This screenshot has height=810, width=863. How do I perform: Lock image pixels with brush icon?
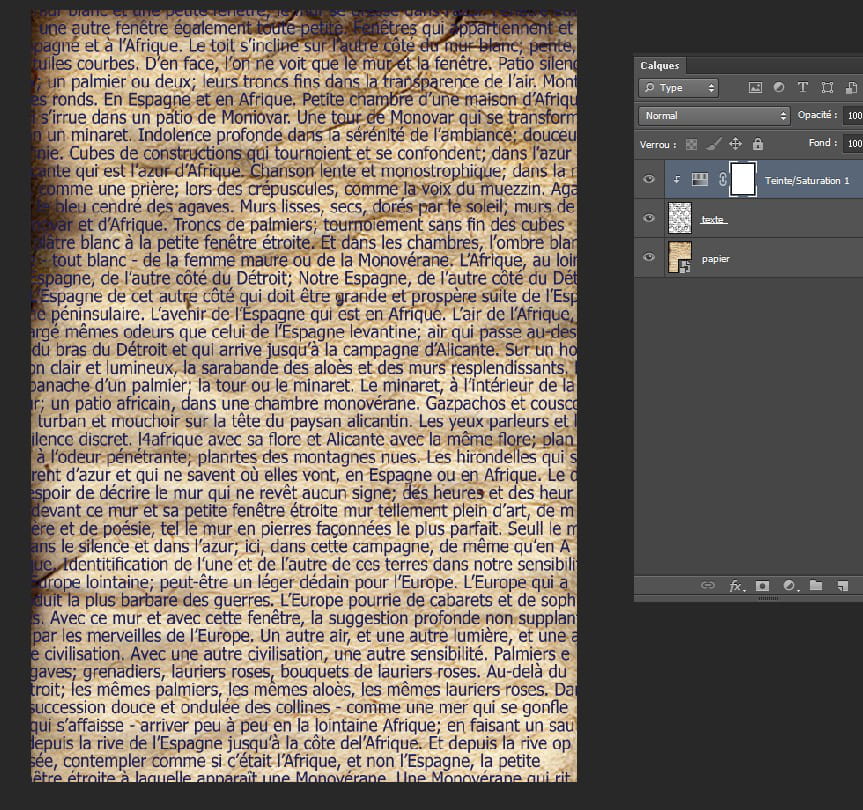point(713,145)
